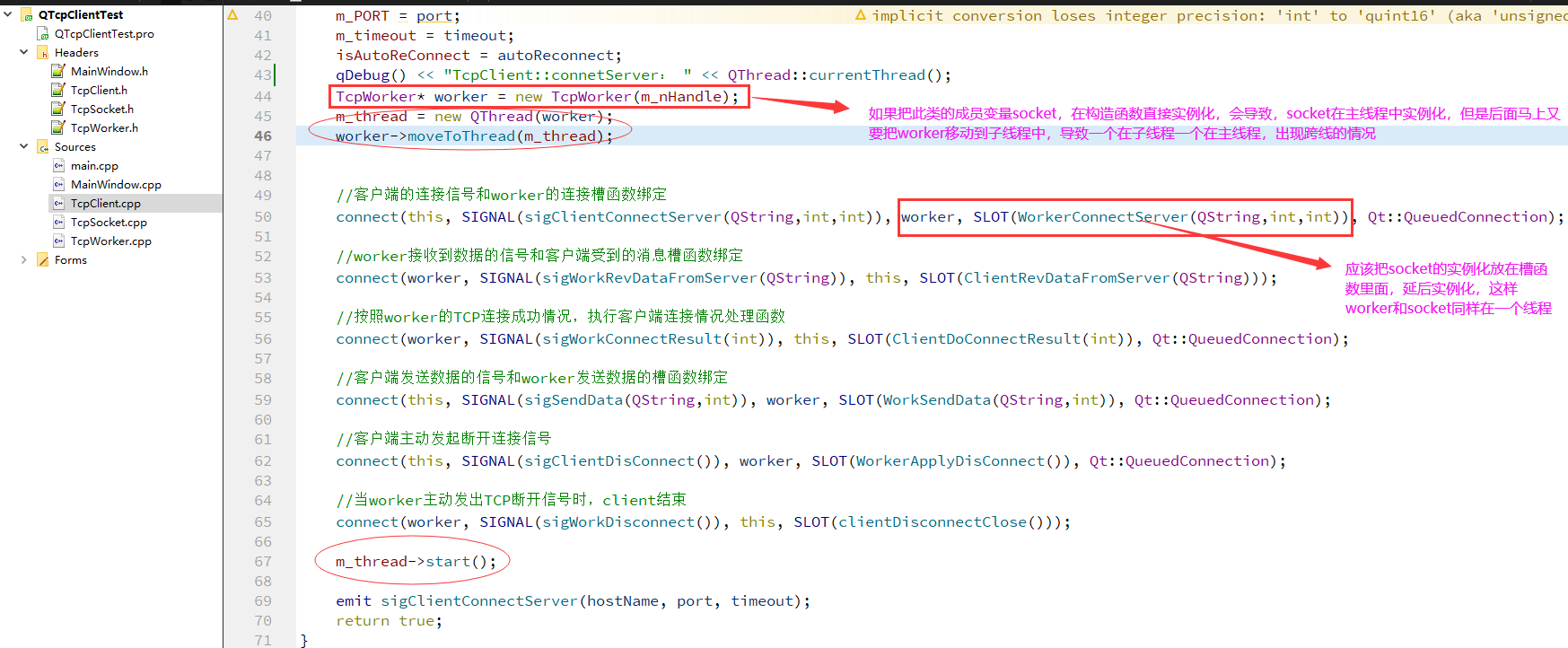Click line number 67 in the gutter
The height and width of the screenshot is (648, 1568).
tap(263, 561)
